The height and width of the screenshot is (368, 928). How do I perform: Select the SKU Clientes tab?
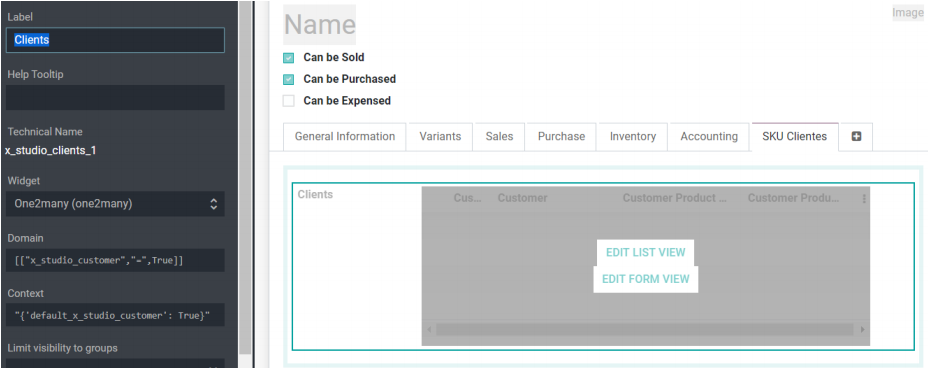(795, 137)
